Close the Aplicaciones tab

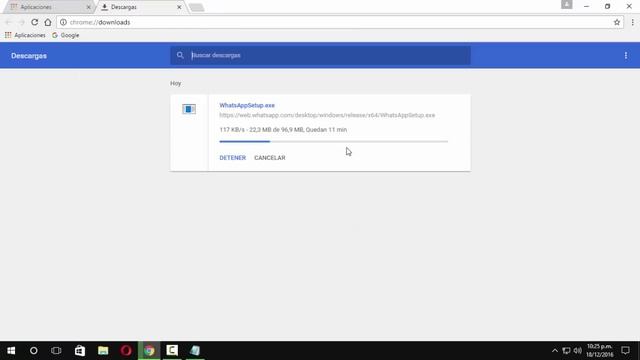tap(89, 7)
